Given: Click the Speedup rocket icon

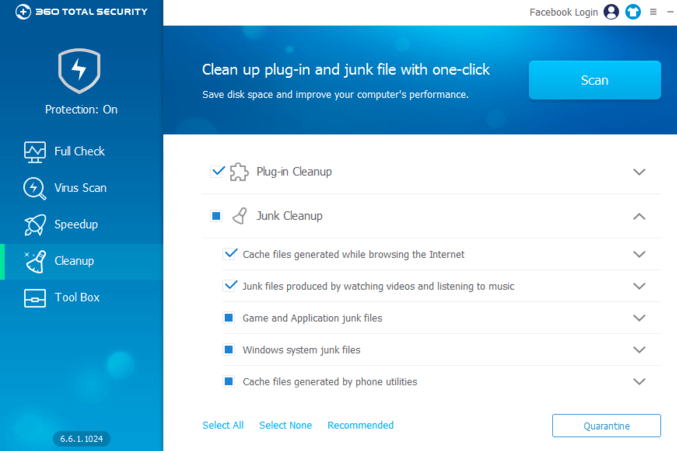Looking at the screenshot, I should [x=35, y=225].
